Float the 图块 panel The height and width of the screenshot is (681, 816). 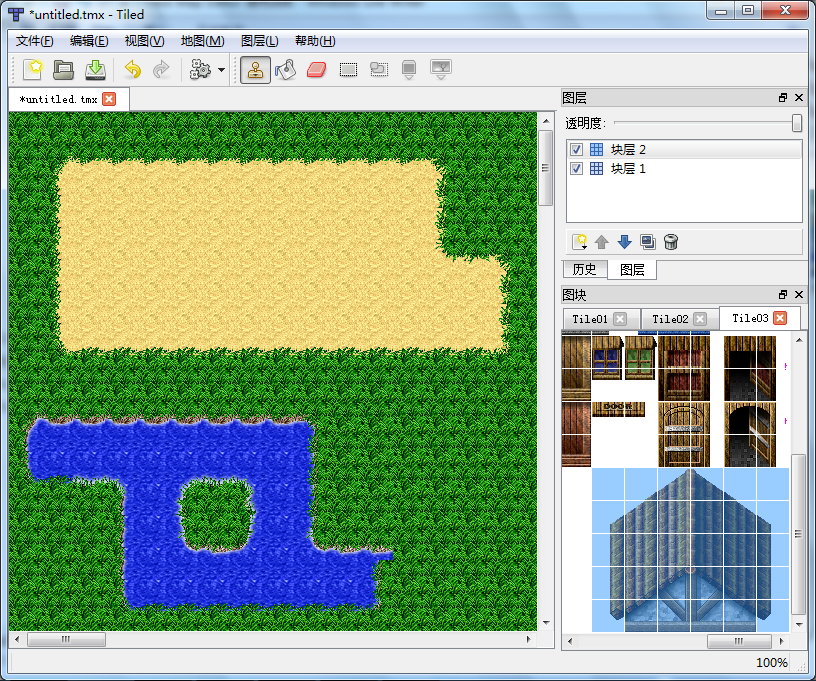coord(783,294)
